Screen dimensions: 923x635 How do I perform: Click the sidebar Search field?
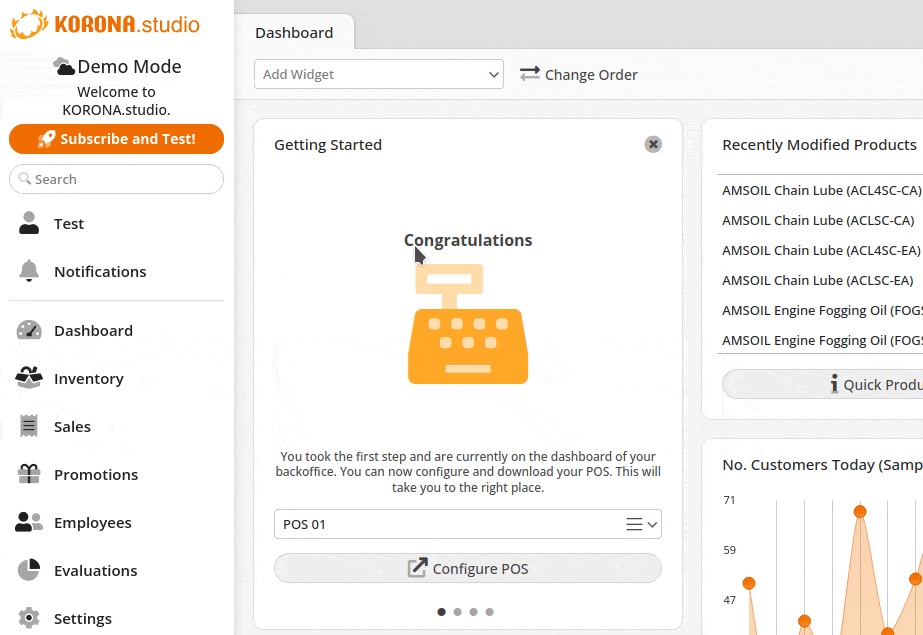(117, 179)
